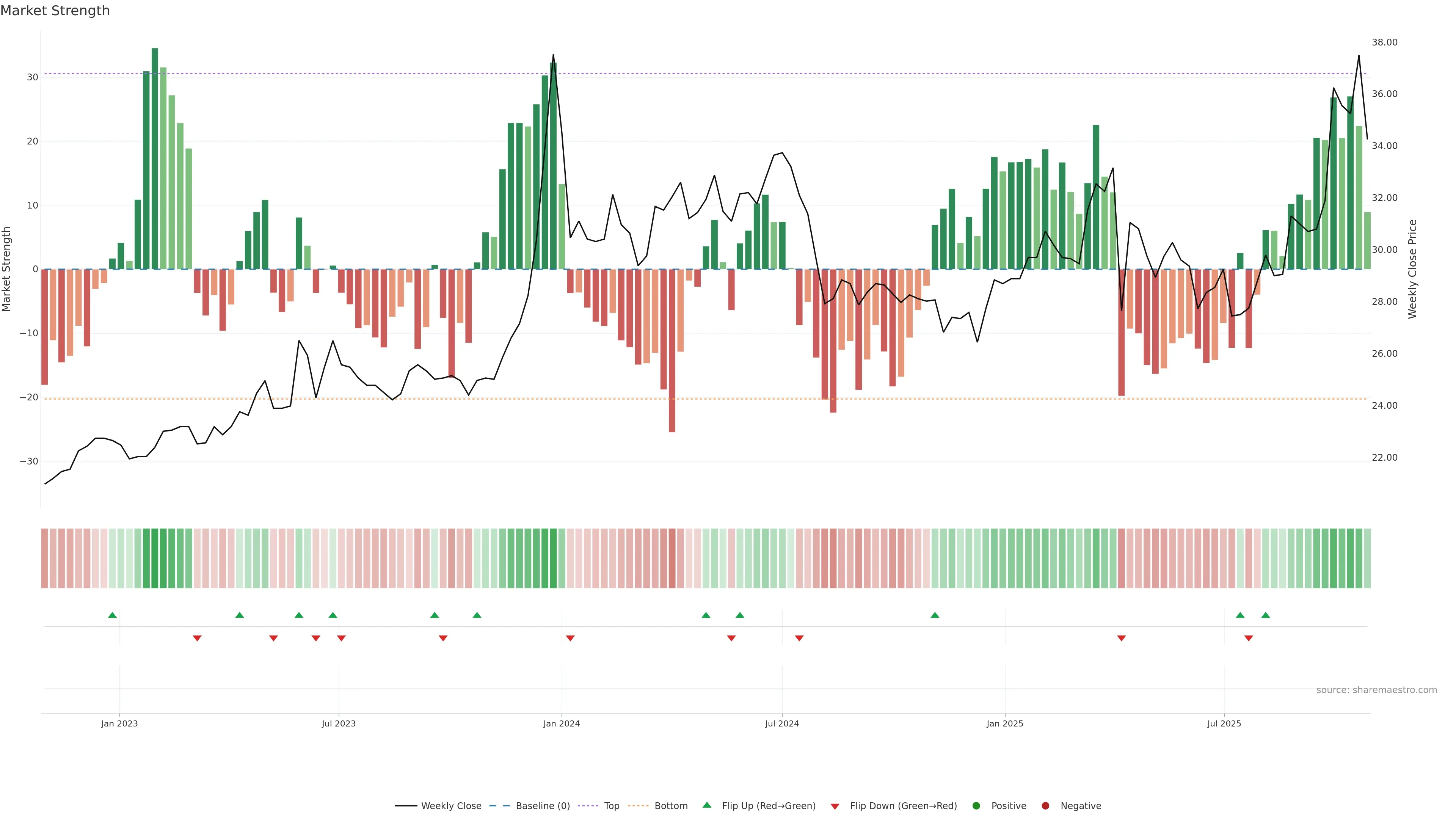This screenshot has height=819, width=1456.
Task: Click the Jan 2025 x-axis label
Action: tap(1004, 723)
